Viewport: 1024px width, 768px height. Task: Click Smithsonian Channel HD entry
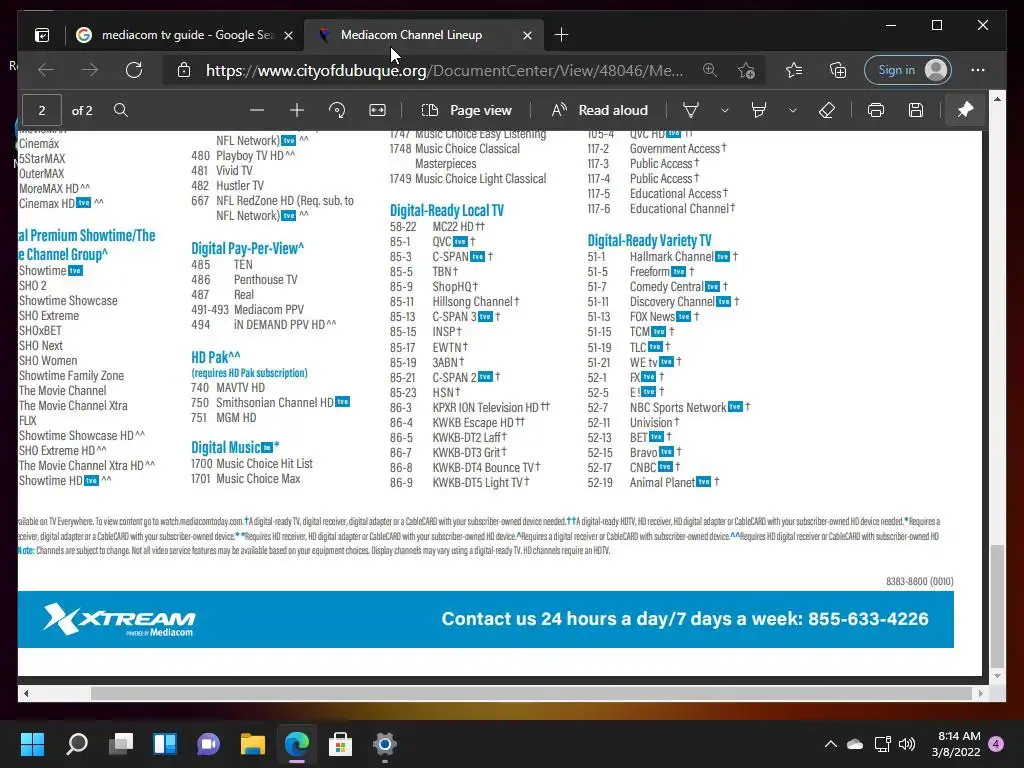click(271, 402)
